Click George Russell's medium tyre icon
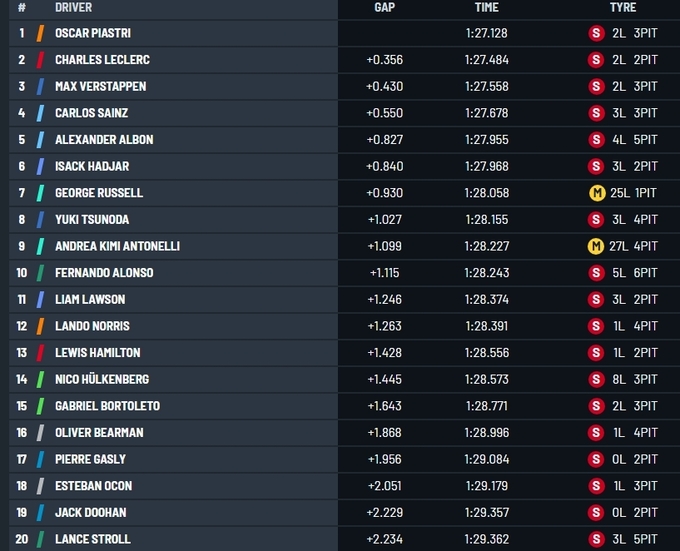Image resolution: width=680 pixels, height=551 pixels. [x=596, y=193]
